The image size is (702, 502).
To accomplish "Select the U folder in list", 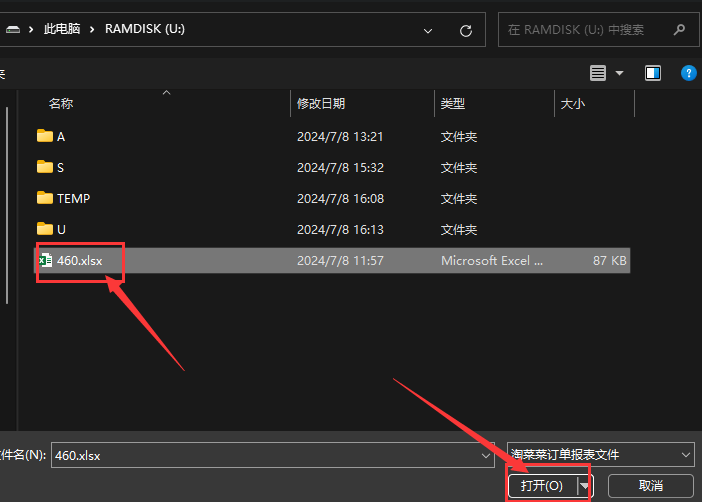I will (61, 229).
